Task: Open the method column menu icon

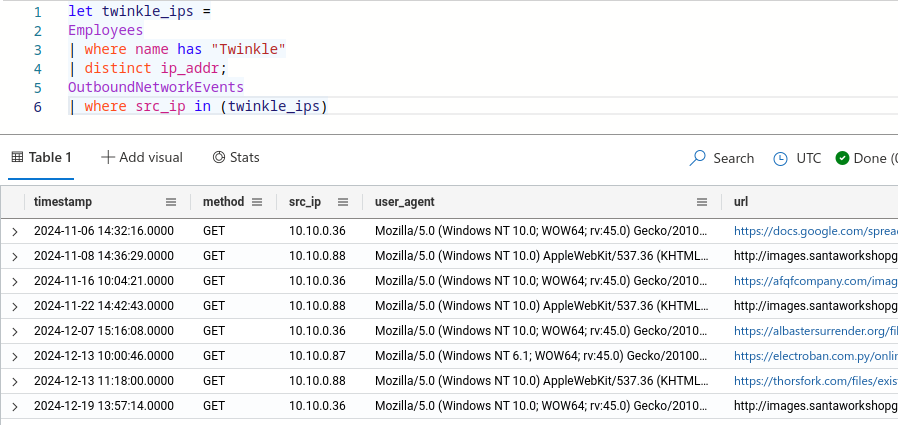Action: tap(257, 202)
